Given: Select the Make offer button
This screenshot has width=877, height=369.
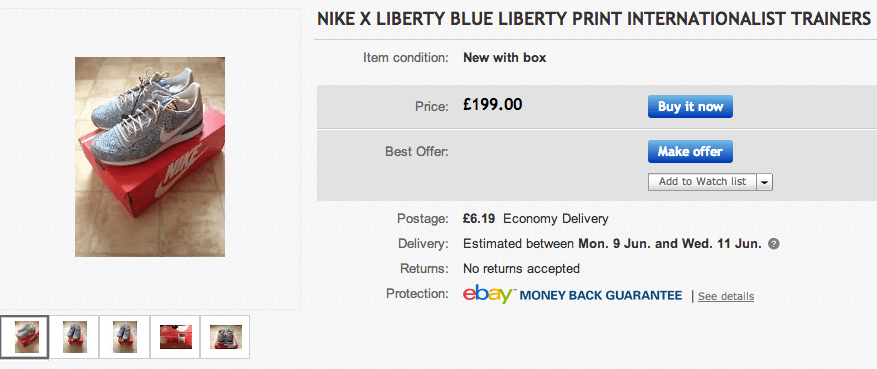Looking at the screenshot, I should 690,152.
